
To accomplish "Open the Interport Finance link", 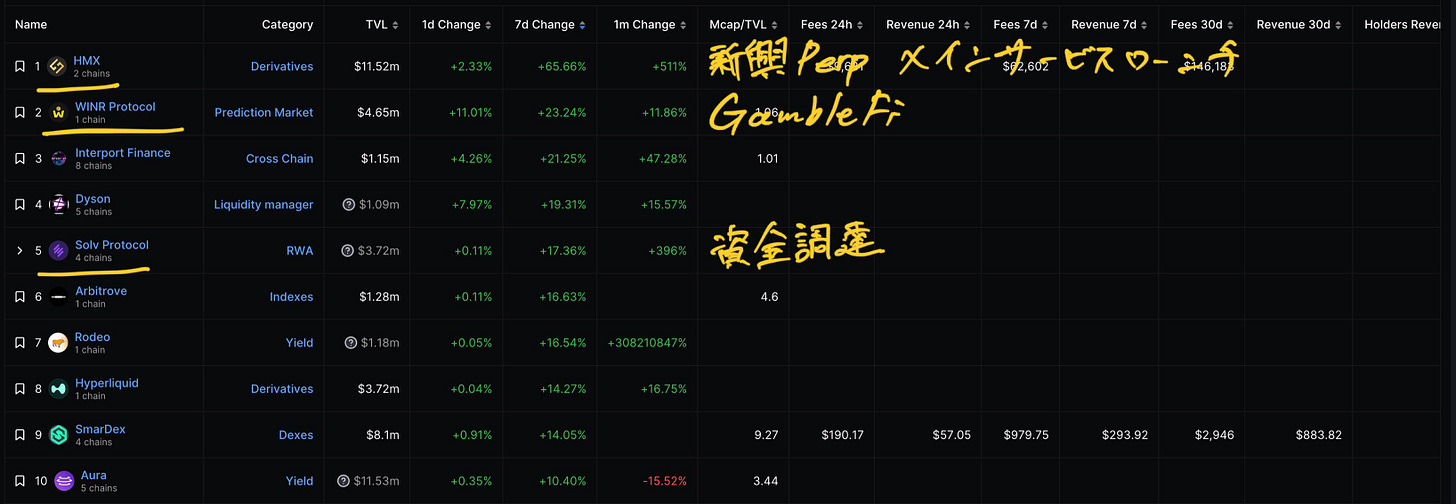I will (x=123, y=153).
